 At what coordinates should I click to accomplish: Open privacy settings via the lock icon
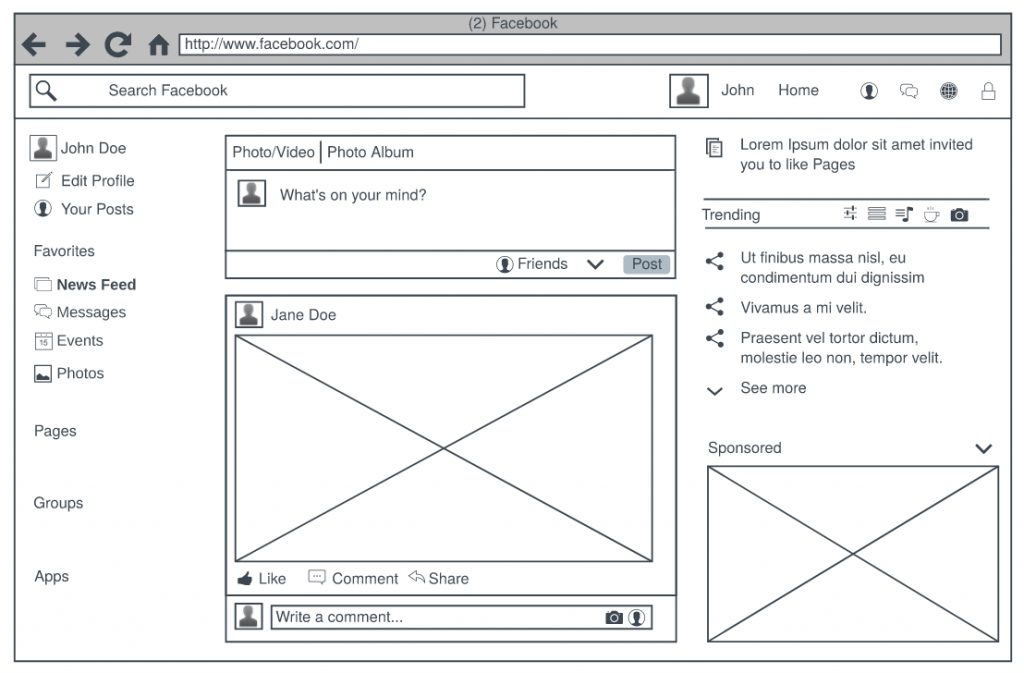(x=988, y=90)
